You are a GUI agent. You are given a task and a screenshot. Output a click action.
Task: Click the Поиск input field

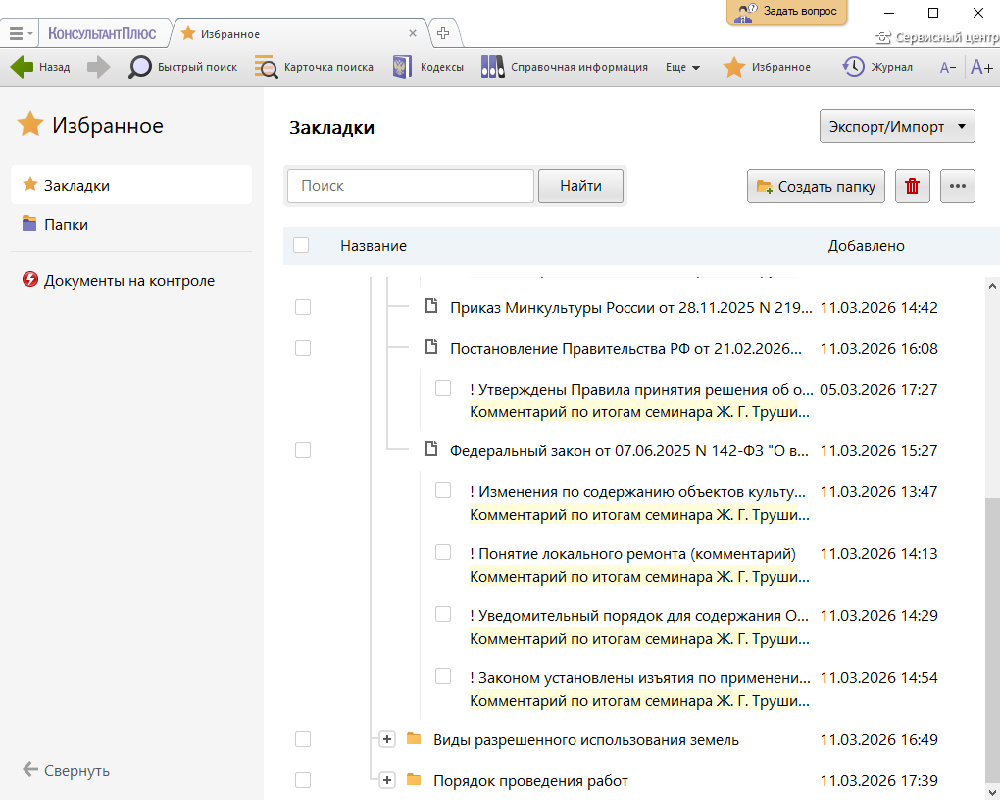point(410,186)
